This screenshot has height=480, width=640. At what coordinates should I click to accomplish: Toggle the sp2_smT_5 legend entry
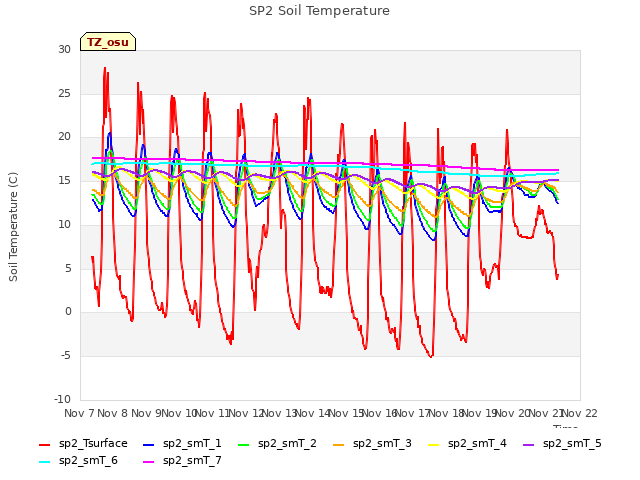(562, 443)
